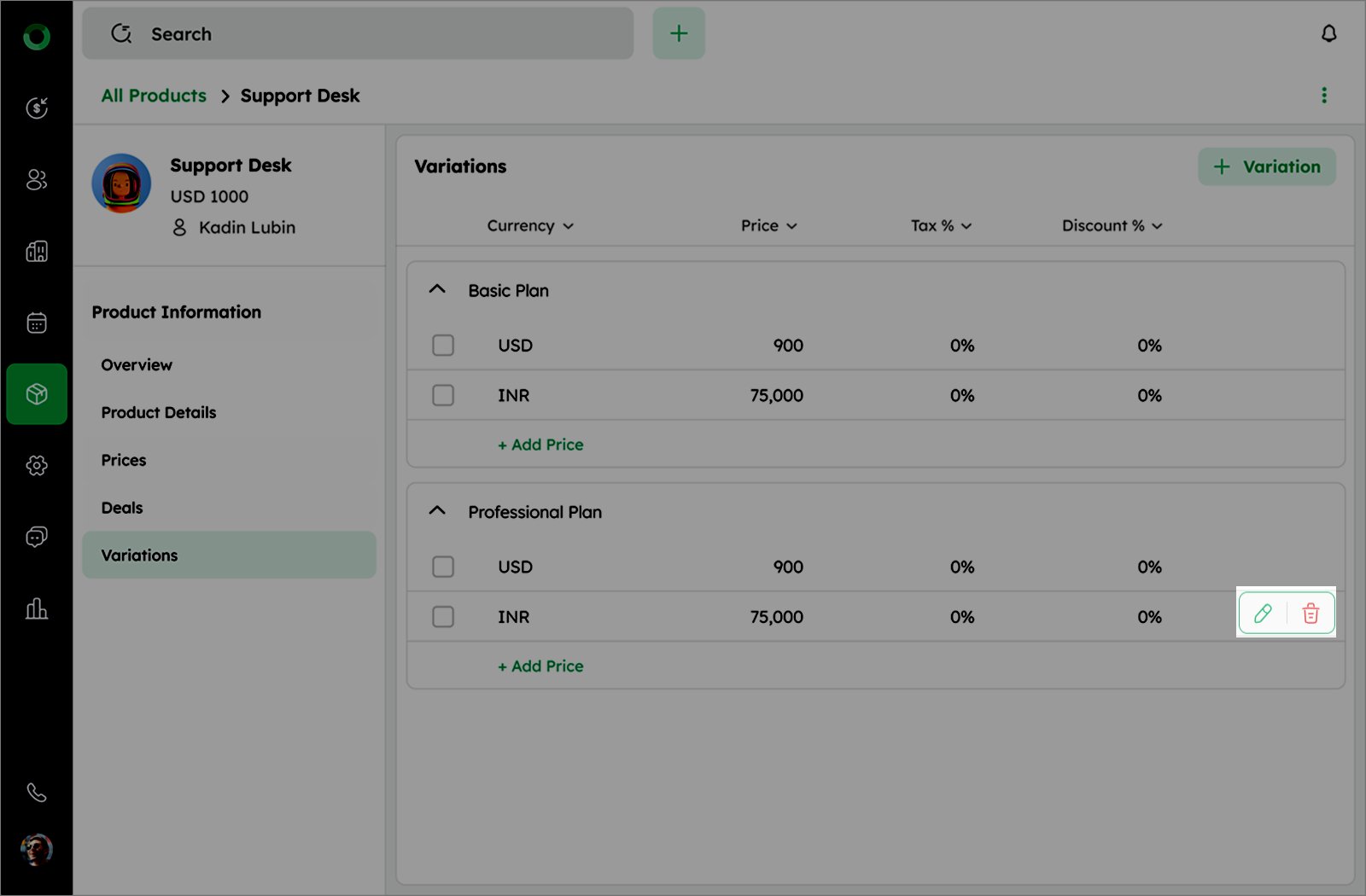Image resolution: width=1366 pixels, height=896 pixels.
Task: Collapse the Professional Plan section
Action: click(x=437, y=510)
